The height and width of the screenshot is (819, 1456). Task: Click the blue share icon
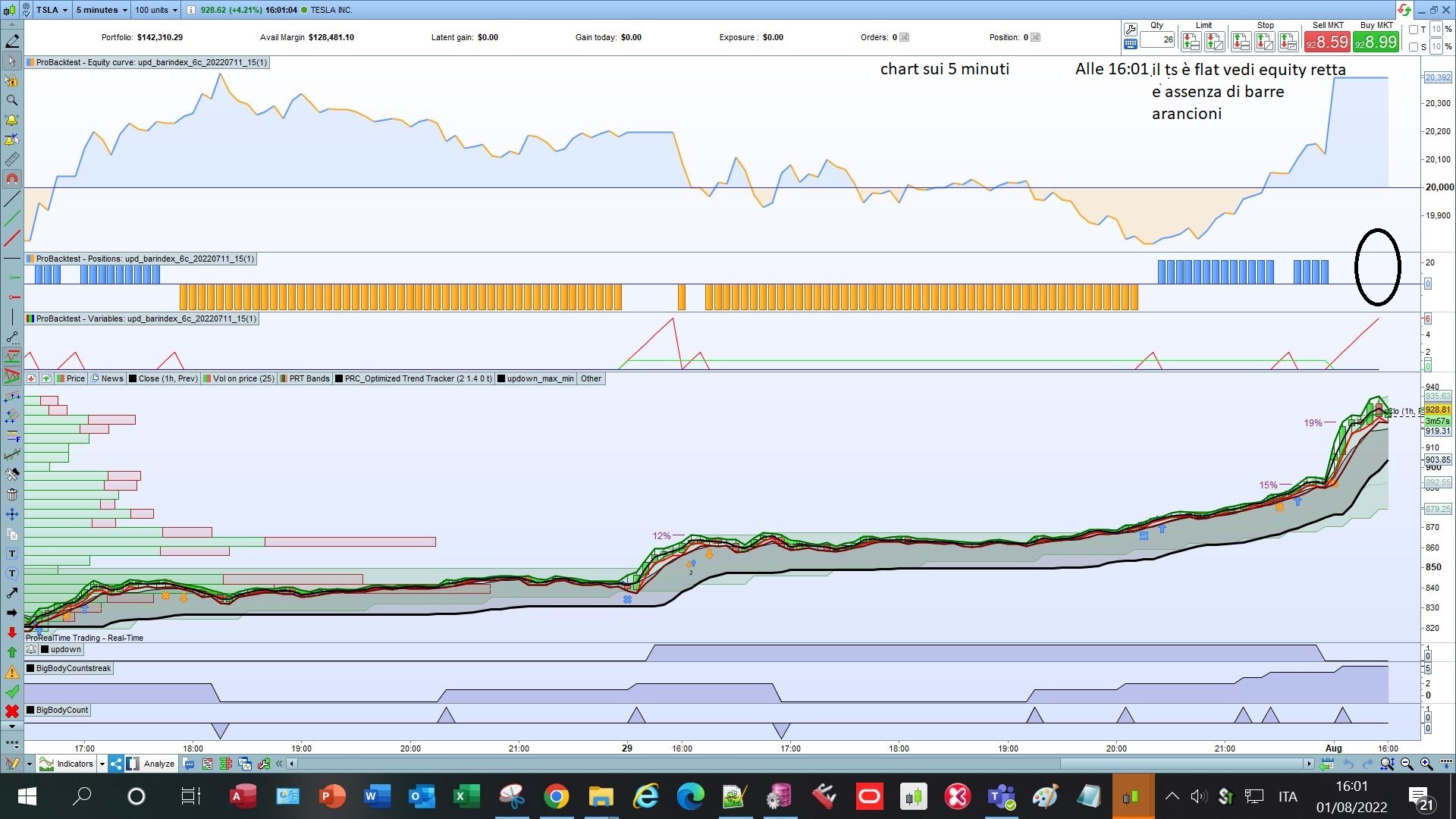116,764
